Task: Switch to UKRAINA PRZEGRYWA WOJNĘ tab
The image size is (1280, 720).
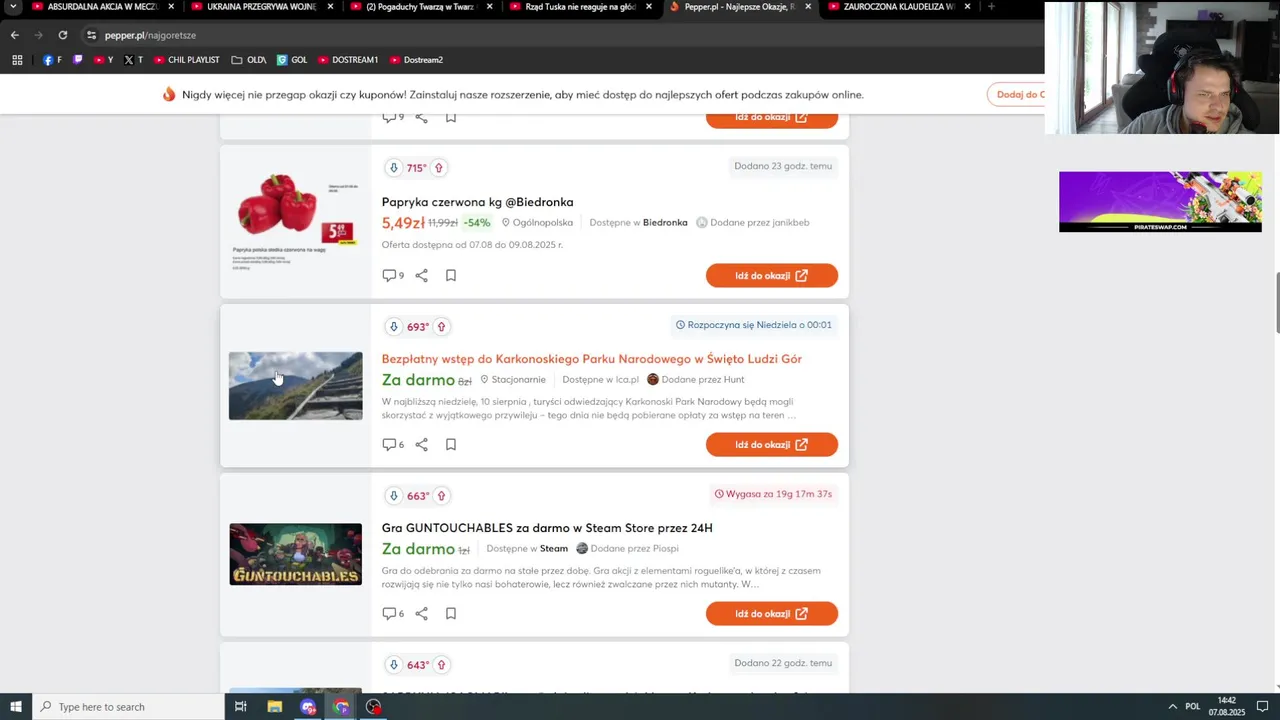Action: 254,6
